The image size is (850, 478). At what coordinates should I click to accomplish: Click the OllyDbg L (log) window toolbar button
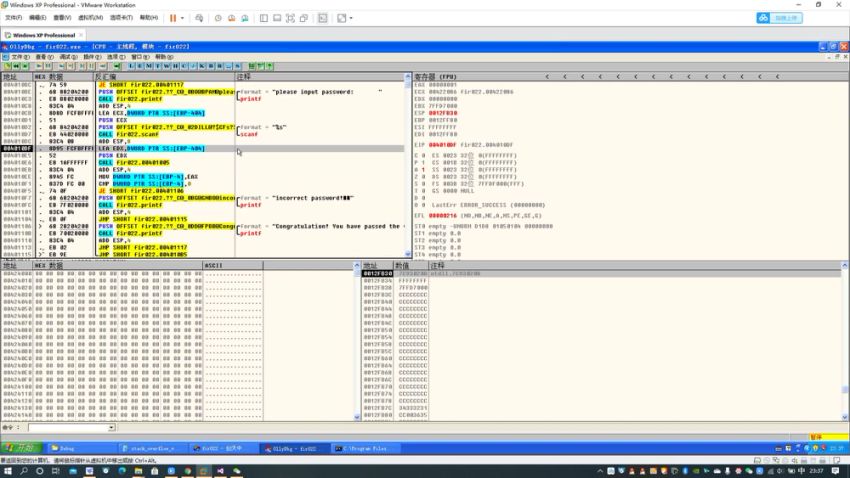tap(131, 66)
